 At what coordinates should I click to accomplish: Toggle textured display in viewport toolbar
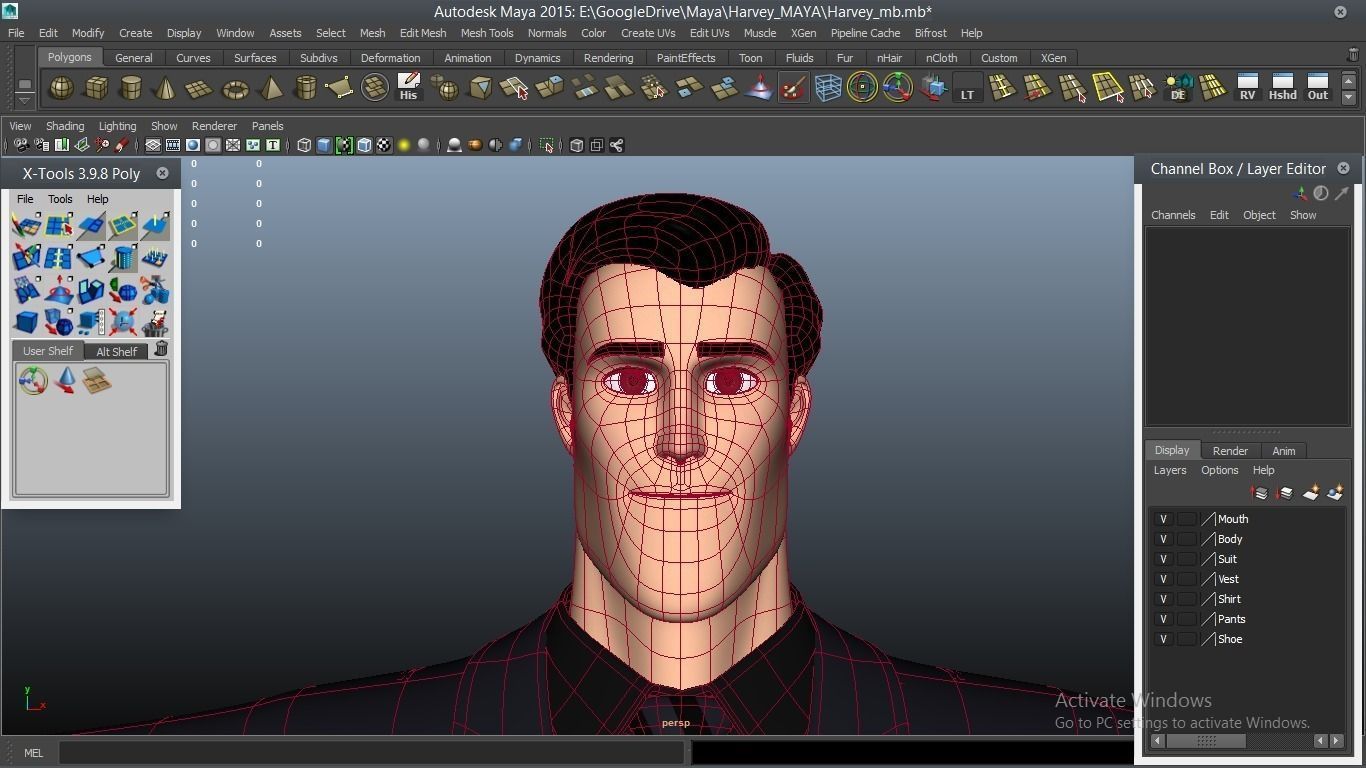(x=384, y=145)
